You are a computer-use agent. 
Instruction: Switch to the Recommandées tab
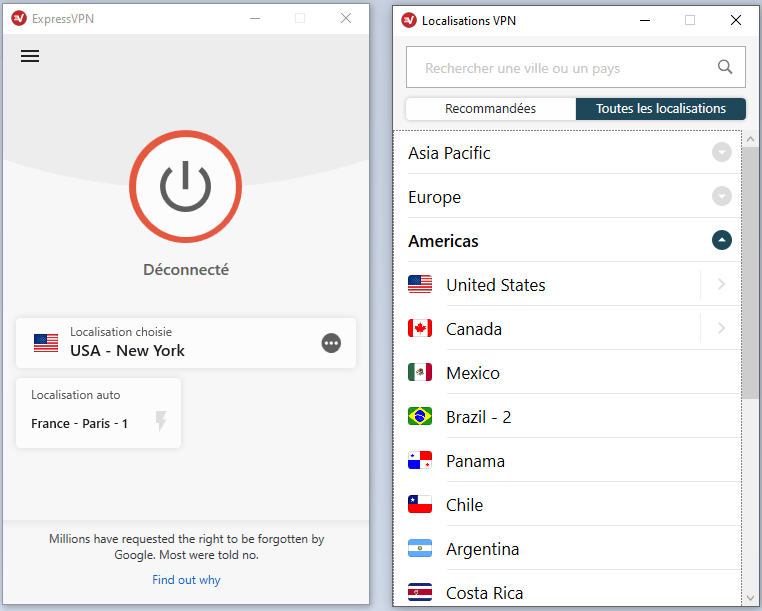pos(491,109)
